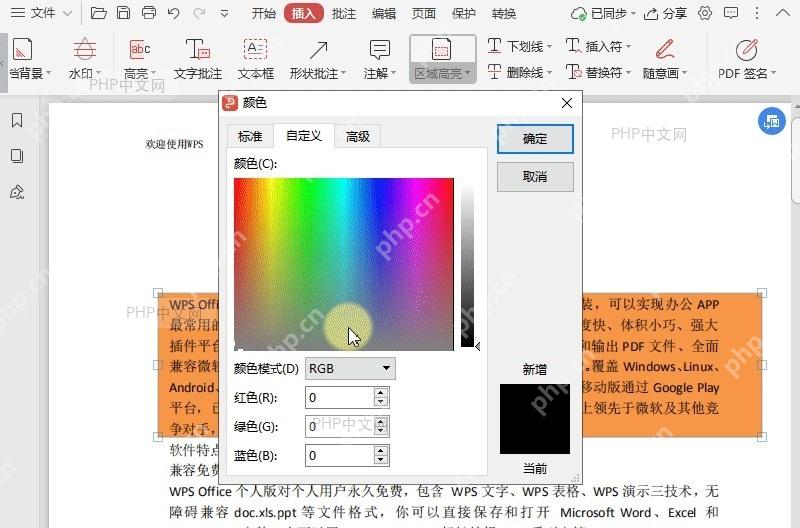Click the 替换符 replace mark tool
Image resolution: width=800 pixels, height=528 pixels.
(x=598, y=72)
